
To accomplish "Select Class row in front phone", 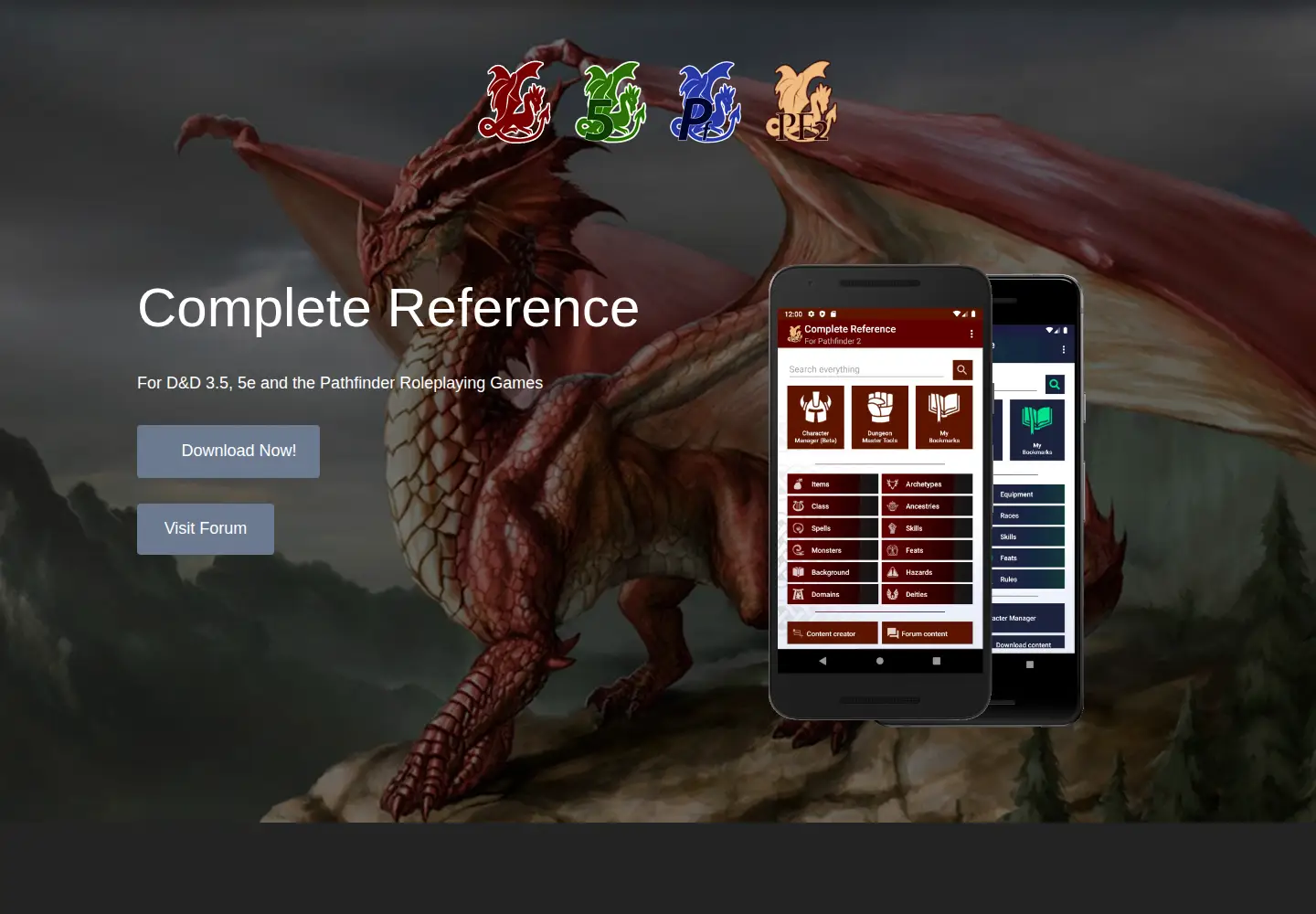I will pyautogui.click(x=833, y=506).
